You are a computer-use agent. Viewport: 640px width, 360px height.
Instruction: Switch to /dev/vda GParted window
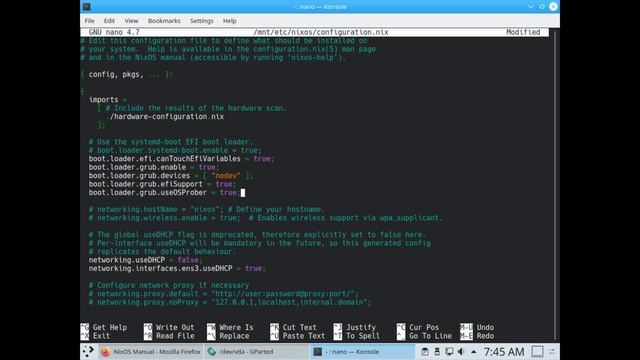[256, 351]
